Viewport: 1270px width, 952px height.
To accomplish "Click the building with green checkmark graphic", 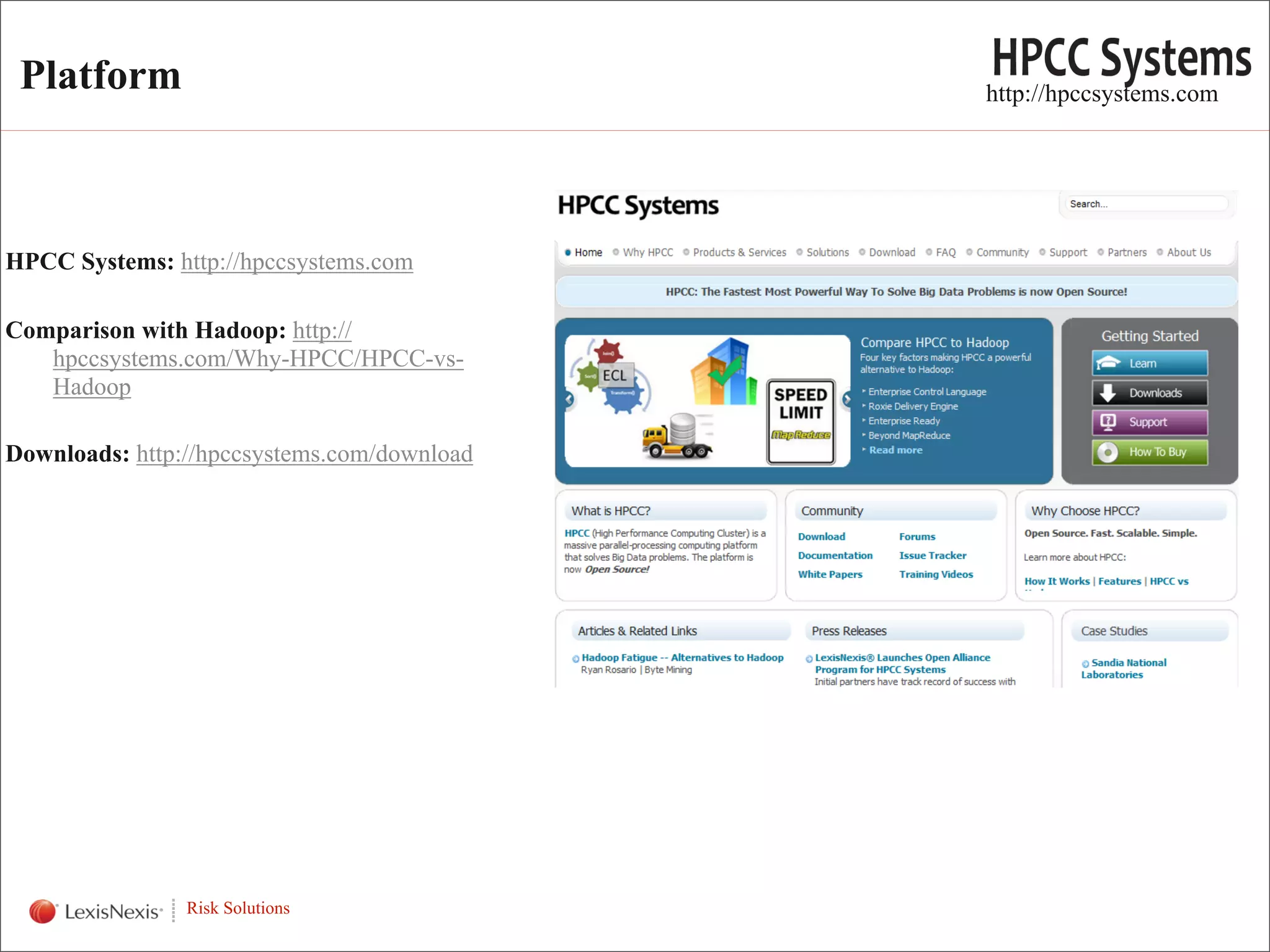I will (724, 371).
